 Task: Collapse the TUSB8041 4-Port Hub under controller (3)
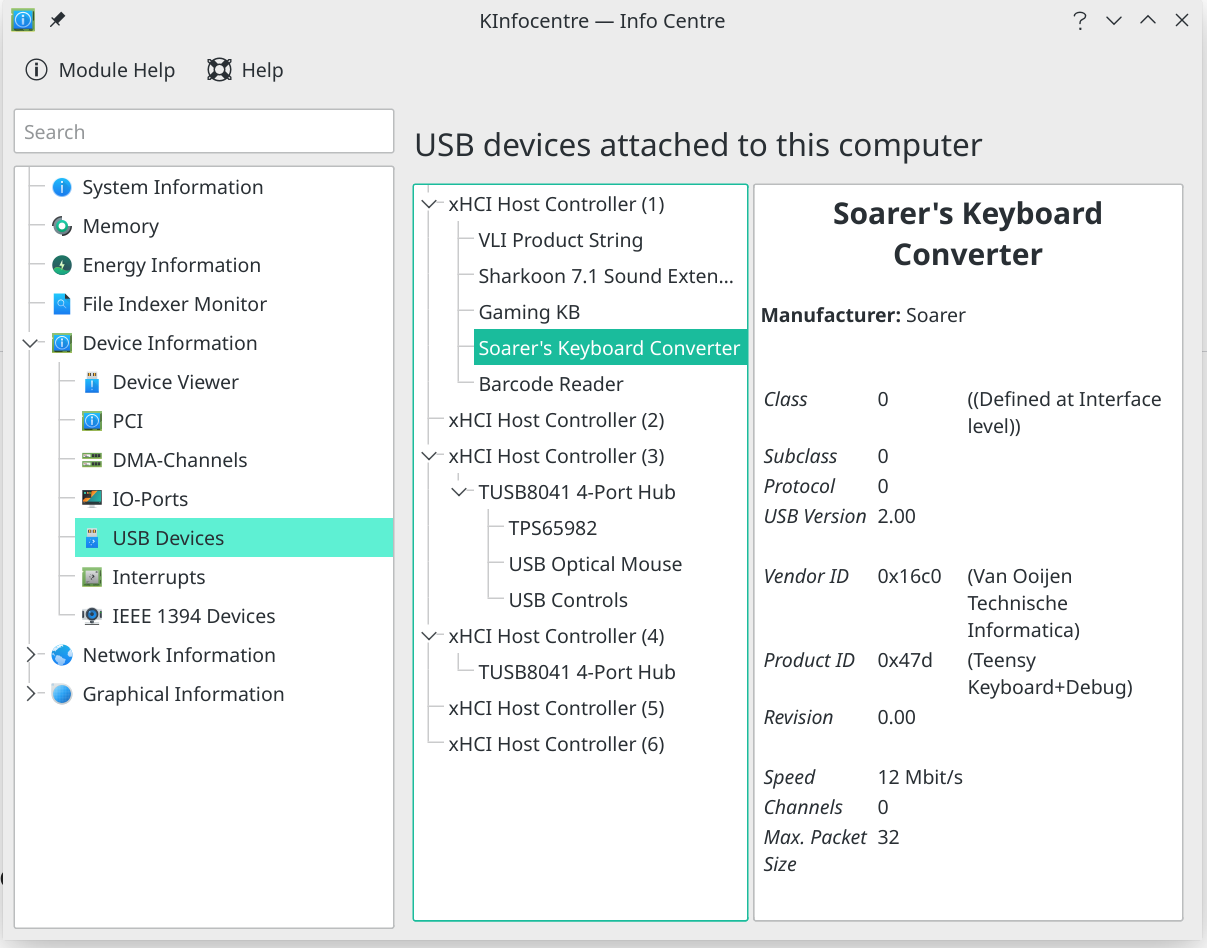tap(460, 492)
